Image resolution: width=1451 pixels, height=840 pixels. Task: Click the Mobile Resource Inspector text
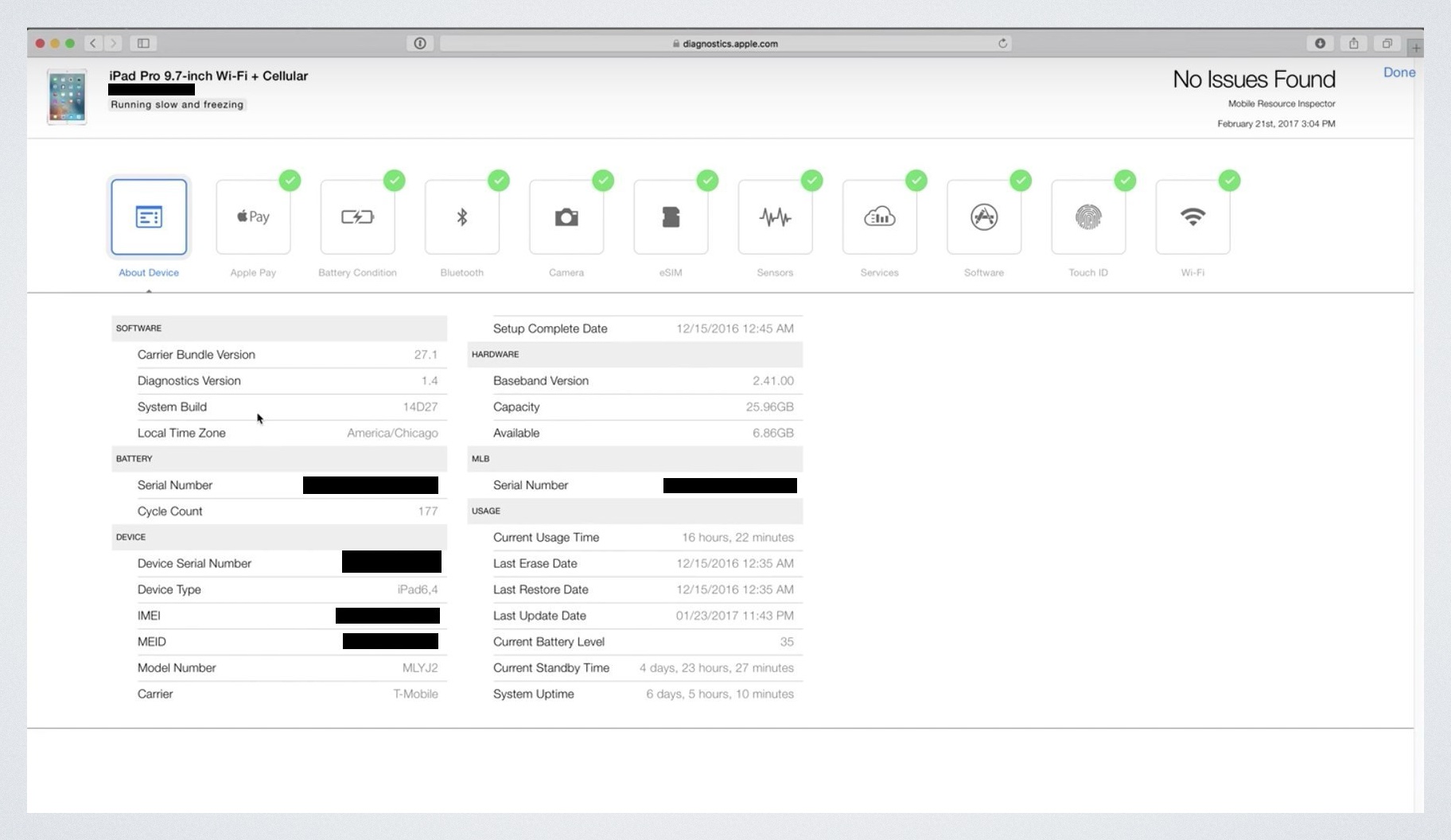click(x=1282, y=103)
